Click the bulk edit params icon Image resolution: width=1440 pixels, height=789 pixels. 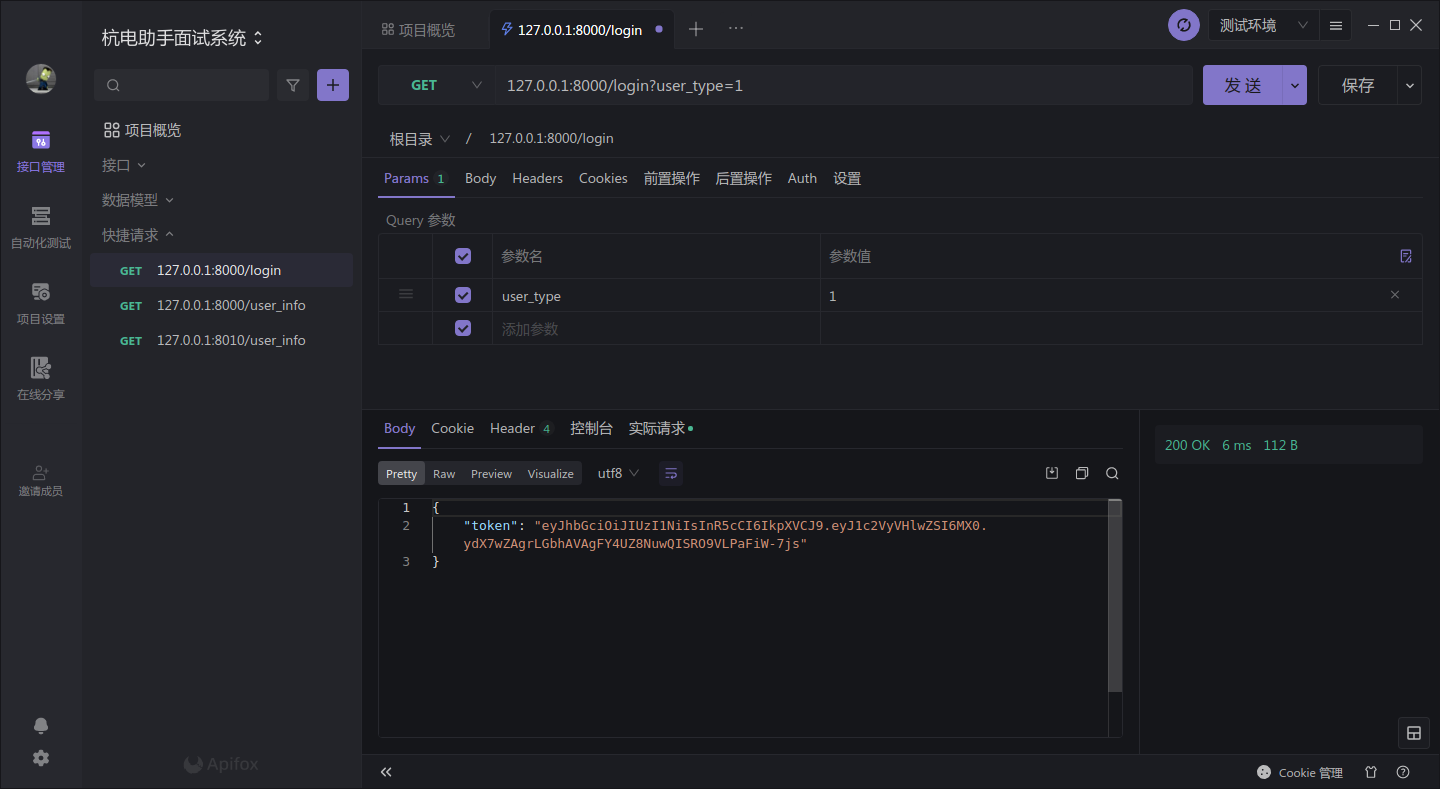click(x=1406, y=256)
